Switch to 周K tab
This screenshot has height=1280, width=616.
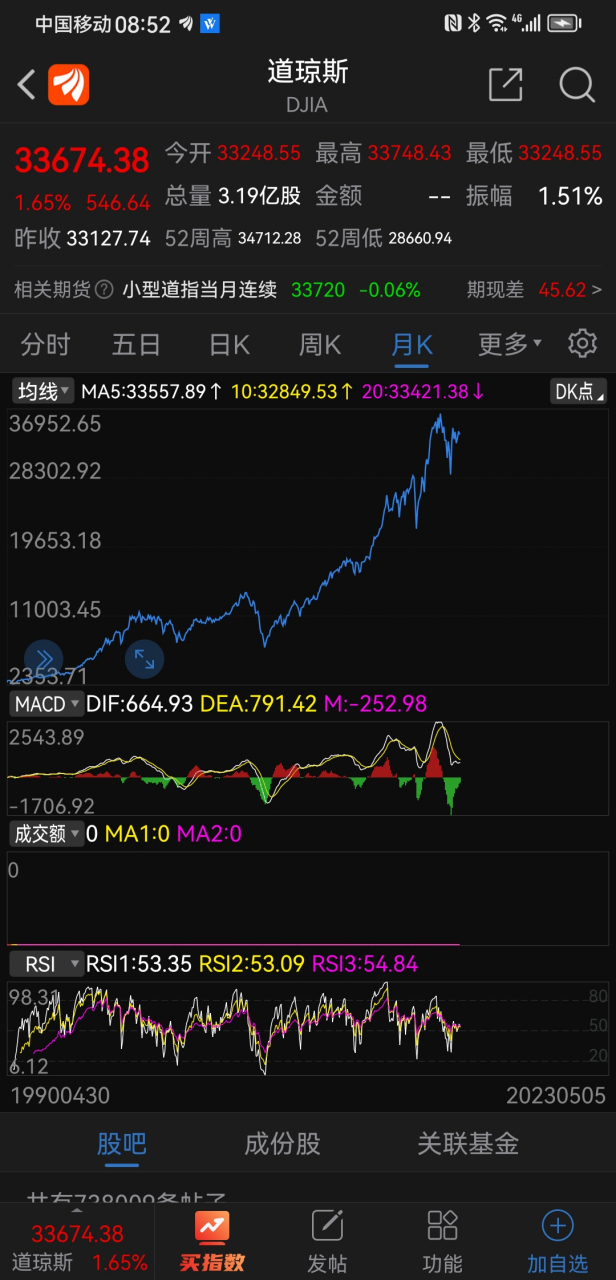pyautogui.click(x=320, y=345)
